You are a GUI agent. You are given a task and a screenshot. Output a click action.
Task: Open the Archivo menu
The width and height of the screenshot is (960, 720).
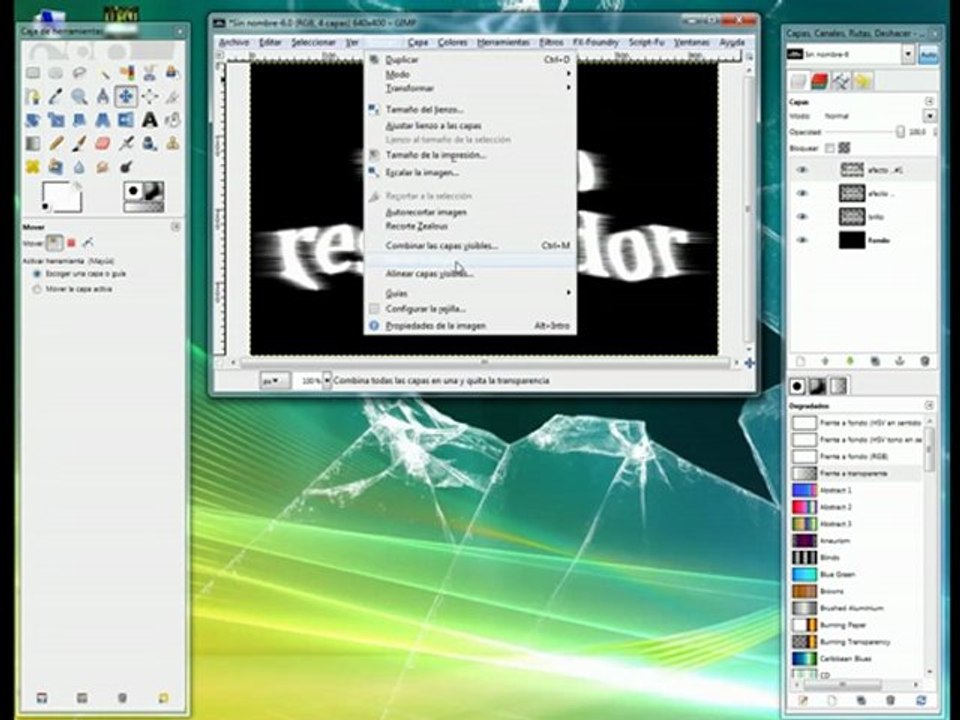[234, 42]
